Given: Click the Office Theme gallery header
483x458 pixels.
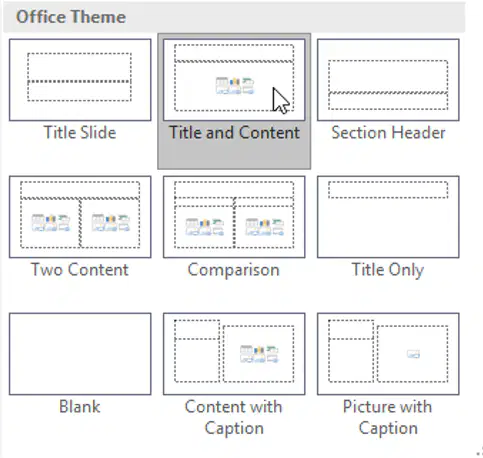Looking at the screenshot, I should tap(234, 17).
